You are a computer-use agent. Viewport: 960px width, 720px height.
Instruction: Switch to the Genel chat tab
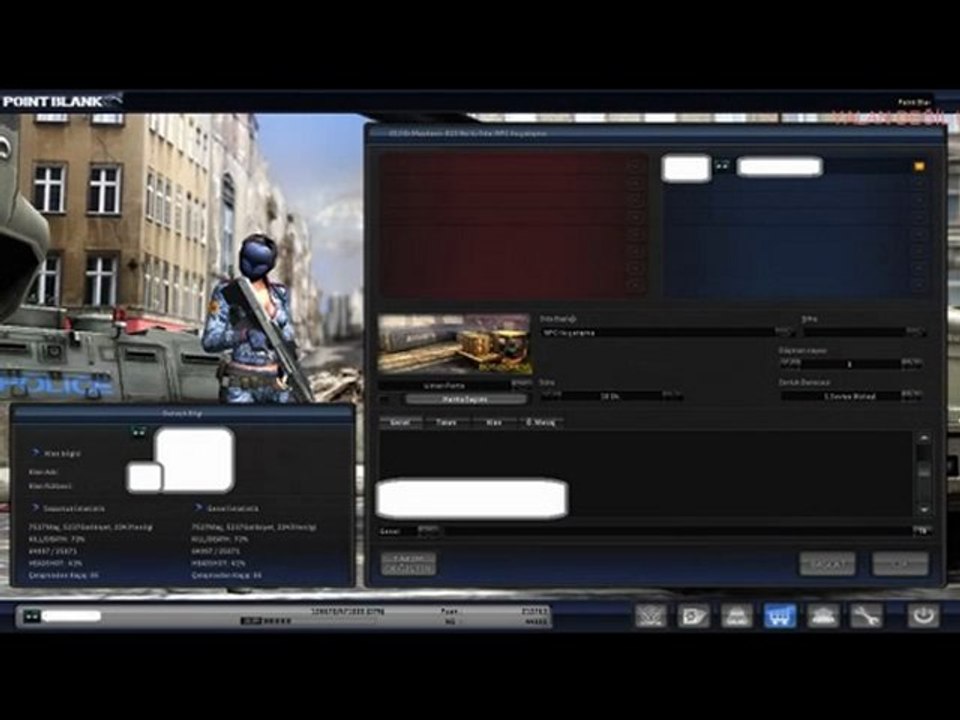point(400,422)
